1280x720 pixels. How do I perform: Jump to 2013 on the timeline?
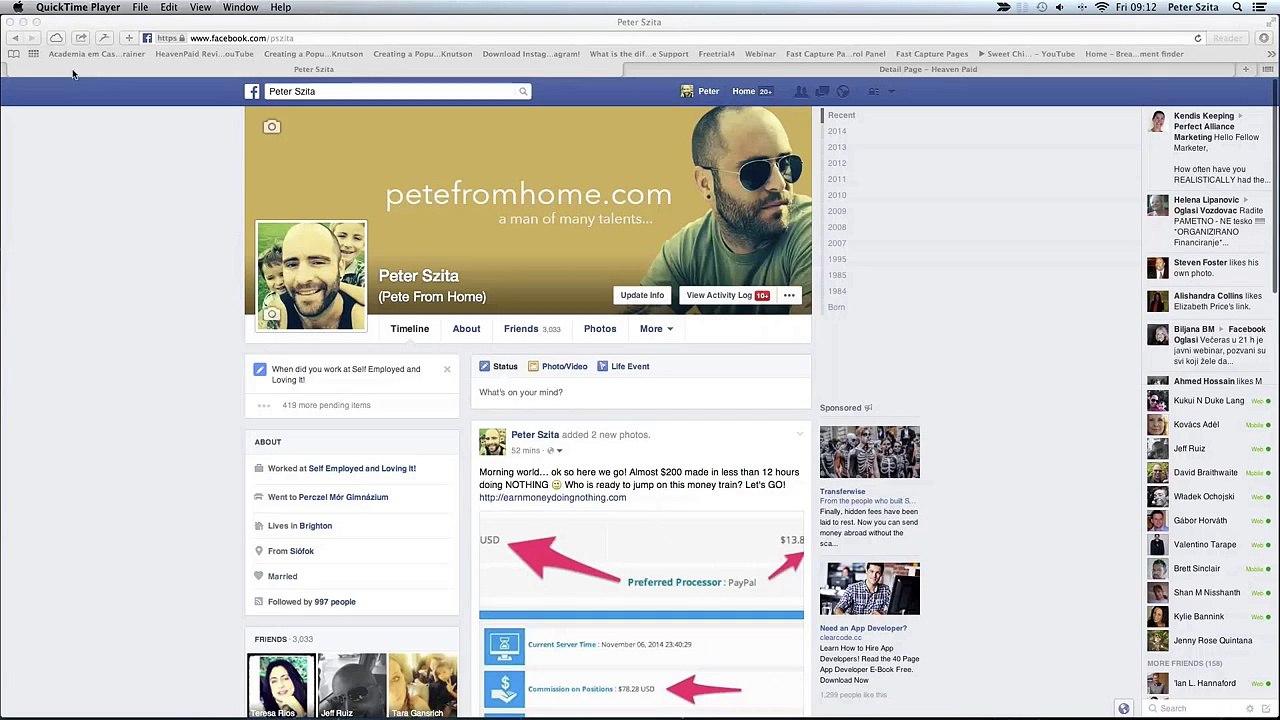(x=837, y=147)
